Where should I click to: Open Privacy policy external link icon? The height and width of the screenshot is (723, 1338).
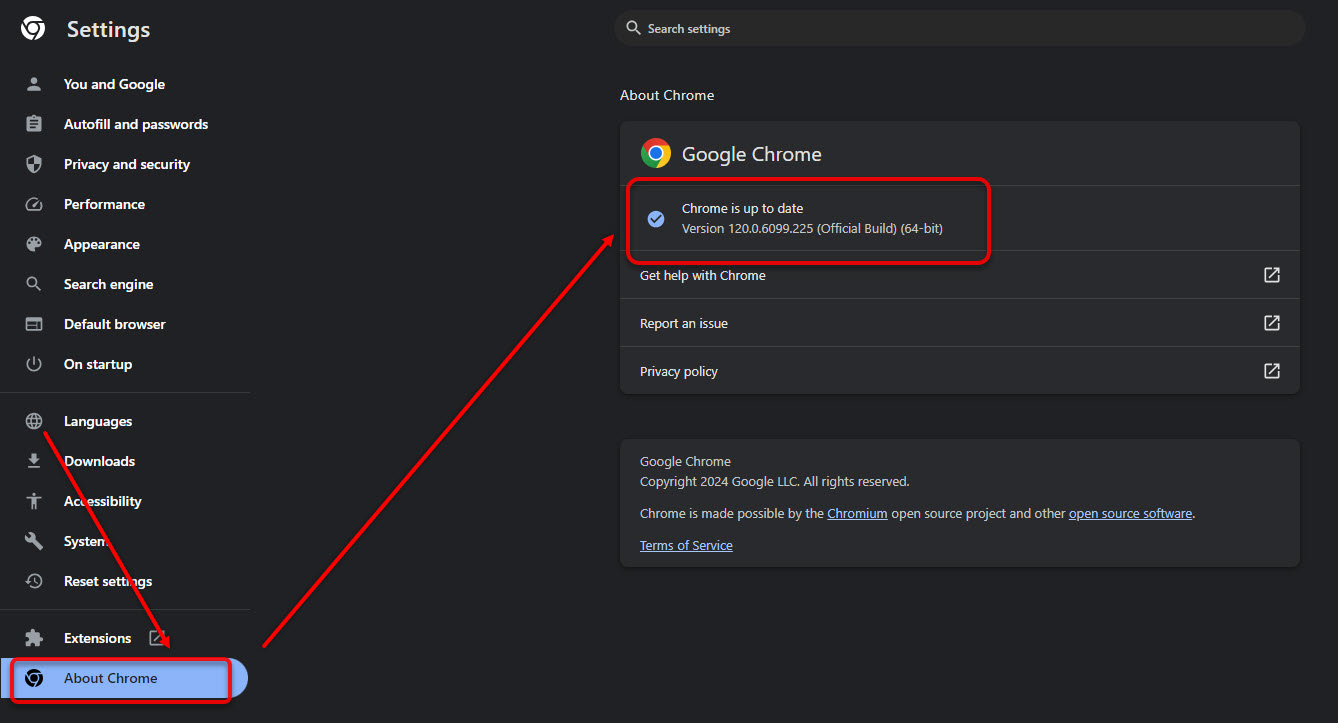[1272, 371]
